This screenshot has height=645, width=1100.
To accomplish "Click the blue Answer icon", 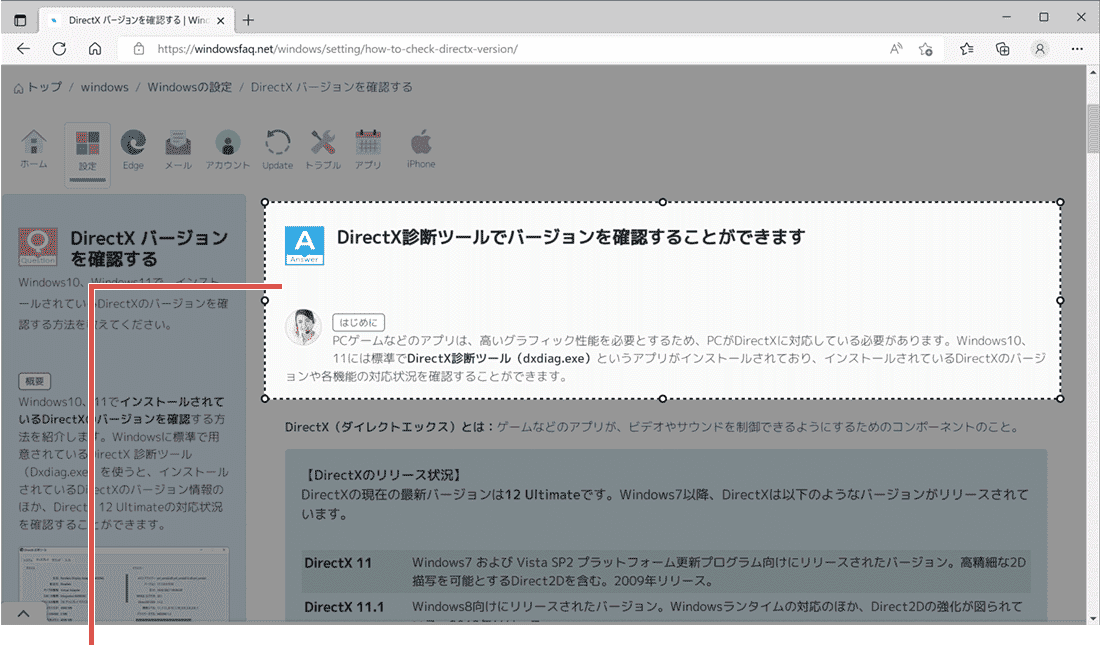I will click(x=304, y=245).
